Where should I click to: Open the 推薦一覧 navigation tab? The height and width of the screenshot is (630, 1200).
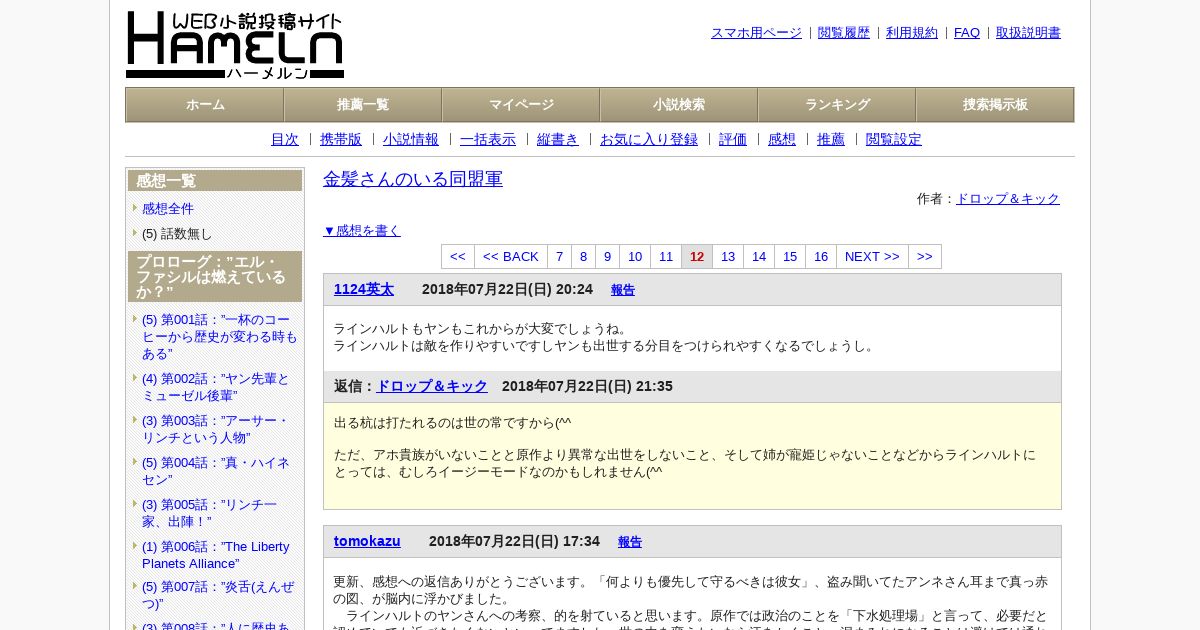363,105
